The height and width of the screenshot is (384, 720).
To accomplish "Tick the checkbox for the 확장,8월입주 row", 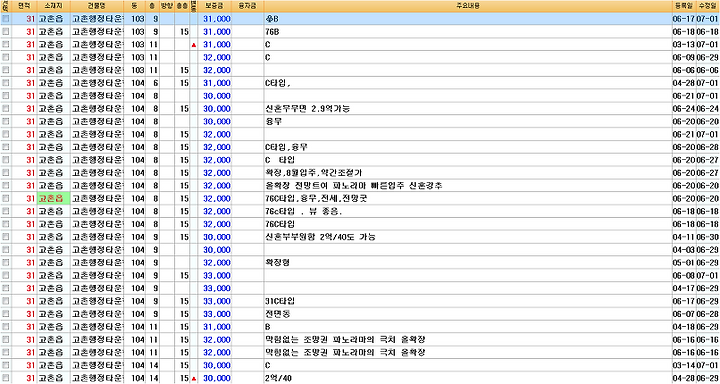I will (x=6, y=173).
